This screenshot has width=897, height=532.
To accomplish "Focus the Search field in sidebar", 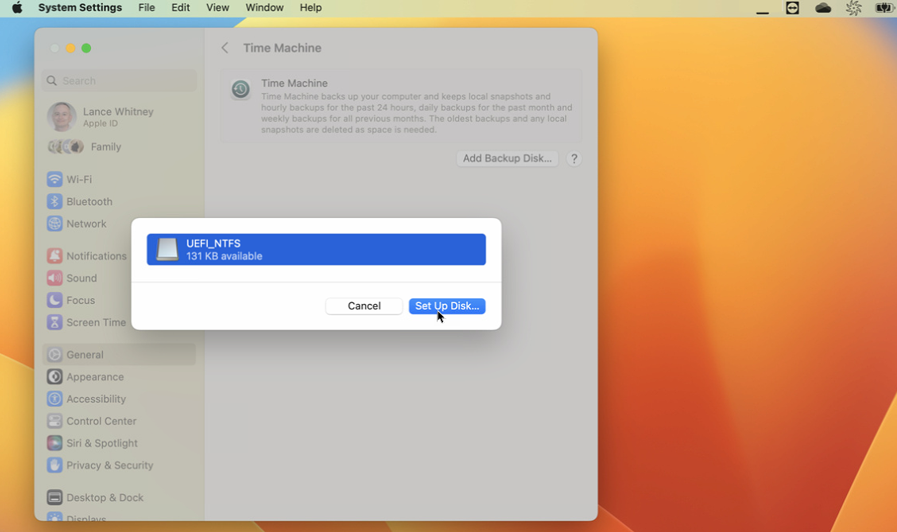I will 120,81.
